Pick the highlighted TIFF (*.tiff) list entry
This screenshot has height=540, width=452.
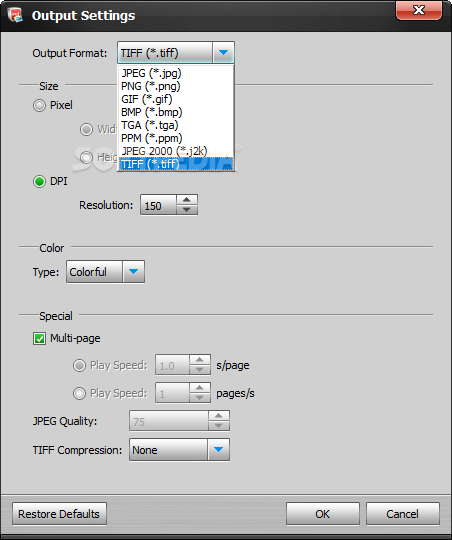[176, 164]
